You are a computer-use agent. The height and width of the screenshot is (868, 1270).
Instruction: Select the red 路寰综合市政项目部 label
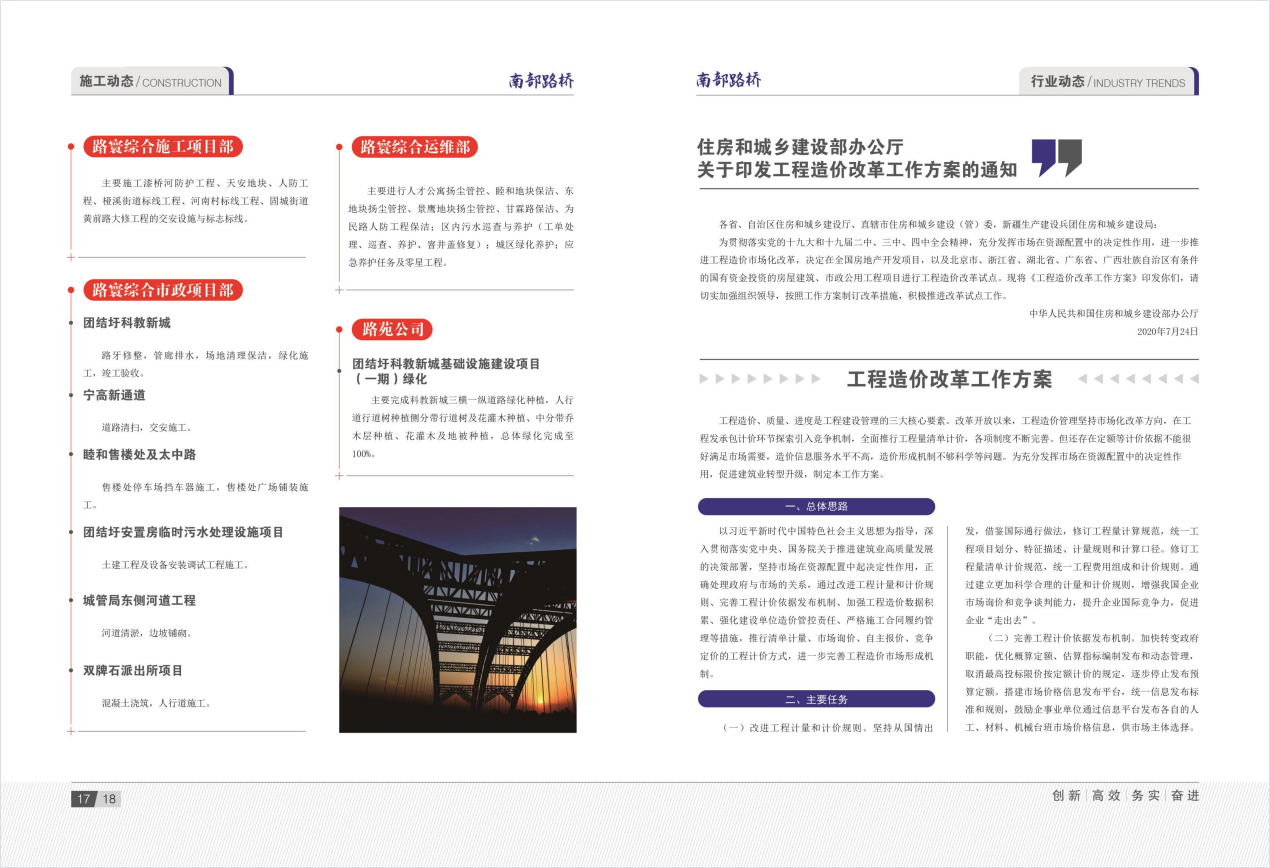point(163,290)
